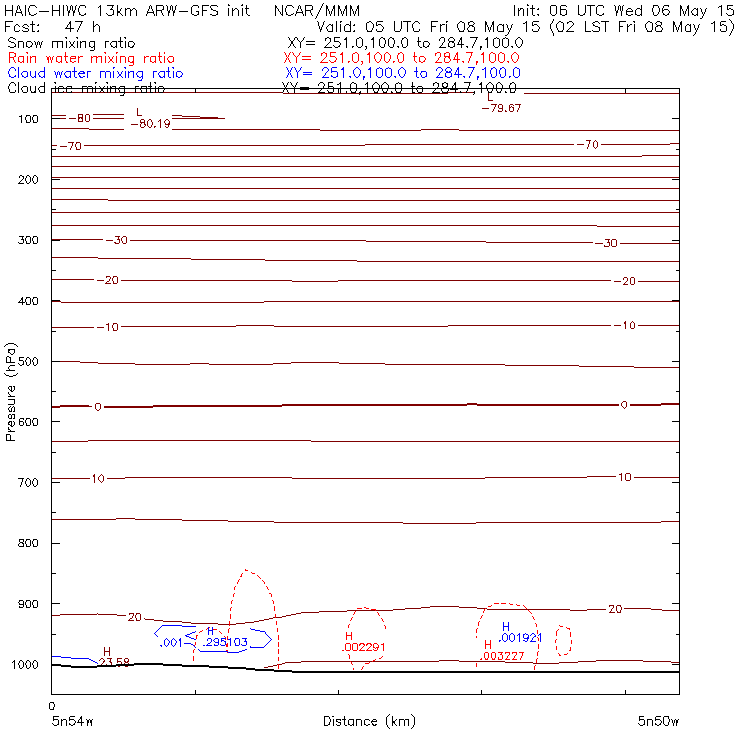This screenshot has width=740, height=740.
Task: Click the 'NCAR/MMM' header text
Action: coord(317,11)
